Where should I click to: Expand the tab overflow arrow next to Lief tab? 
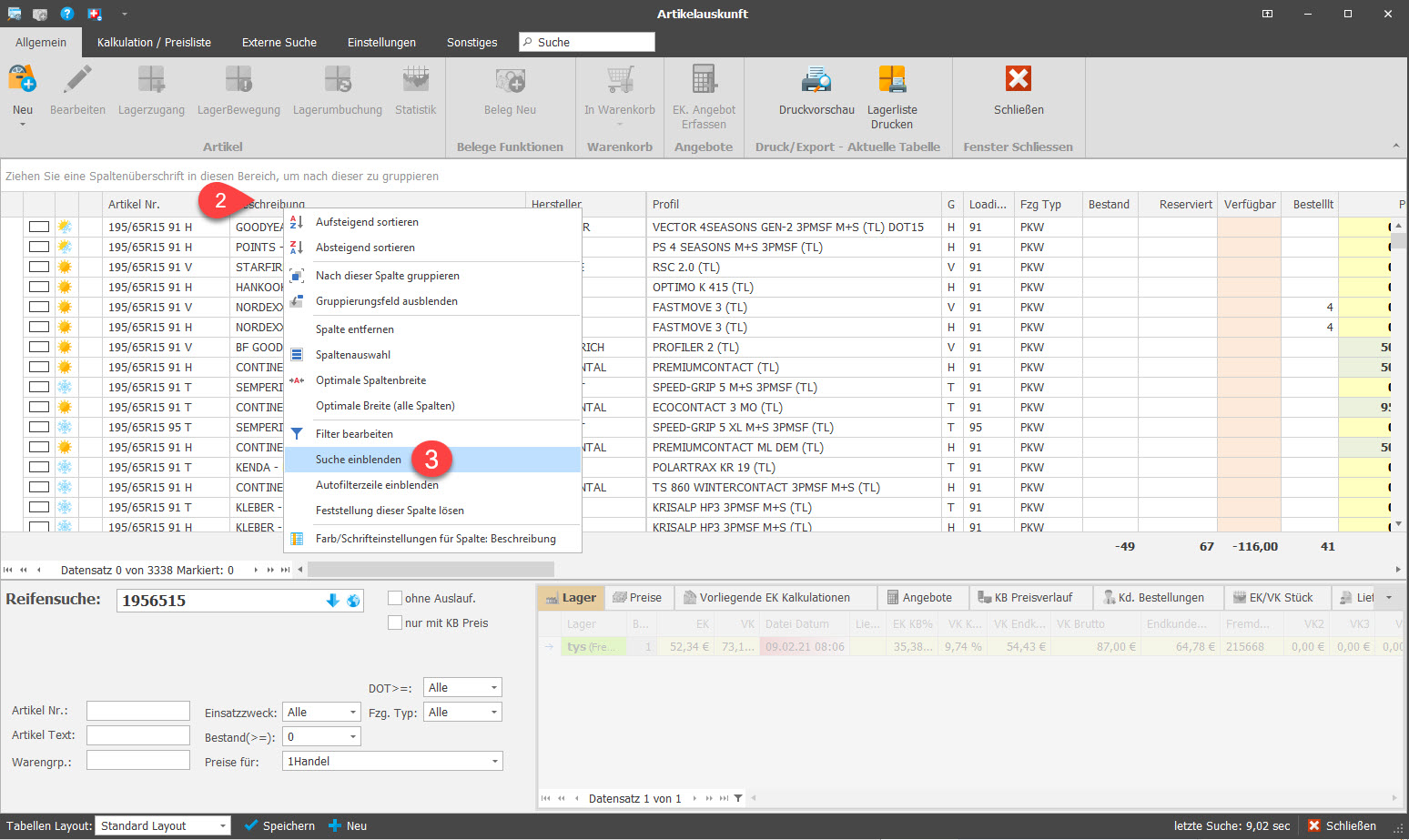point(1388,597)
